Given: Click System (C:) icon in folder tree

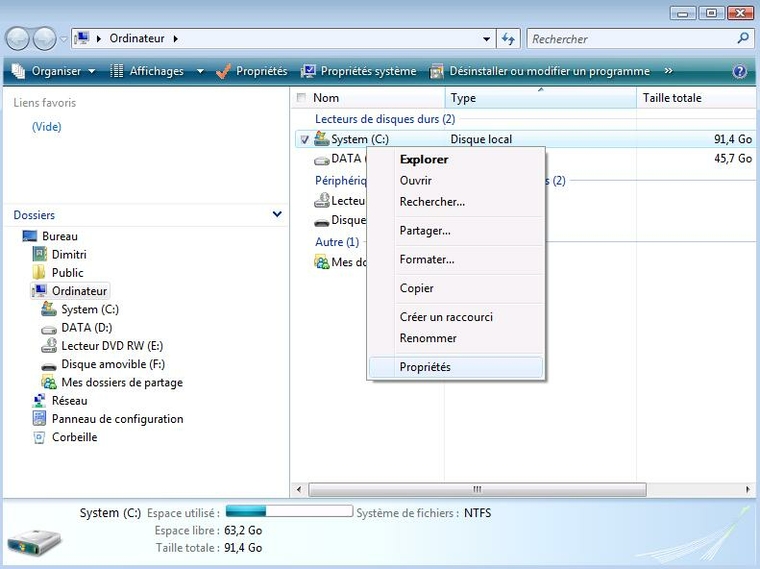Looking at the screenshot, I should coord(48,309).
